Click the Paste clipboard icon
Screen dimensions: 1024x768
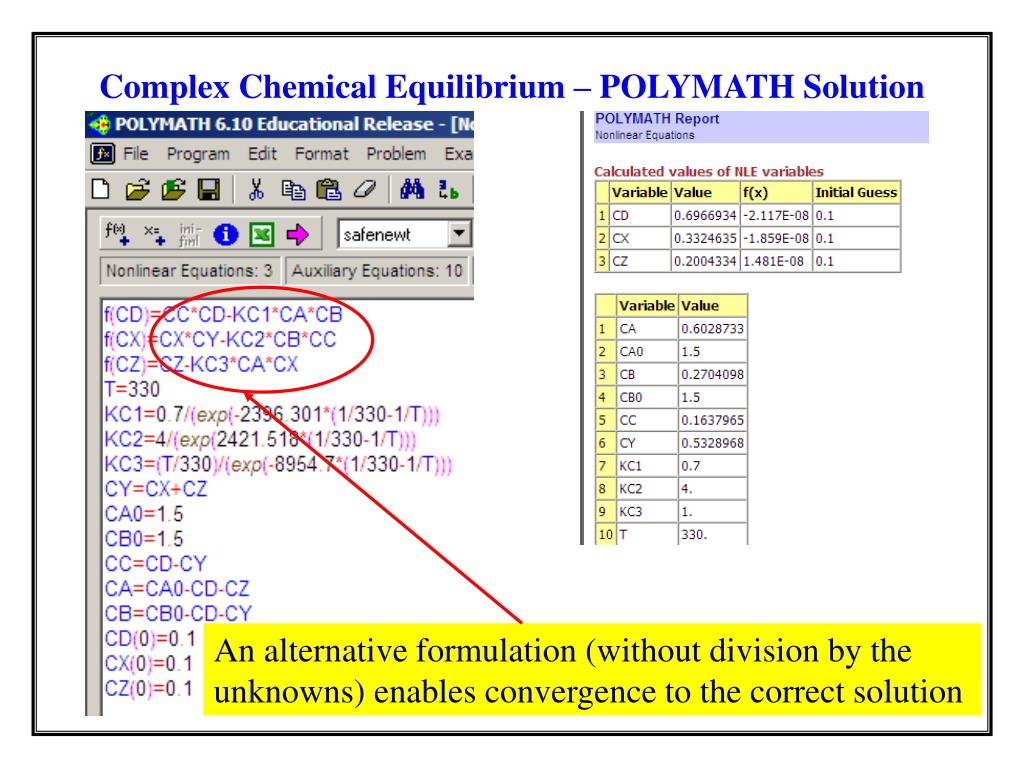click(x=328, y=189)
